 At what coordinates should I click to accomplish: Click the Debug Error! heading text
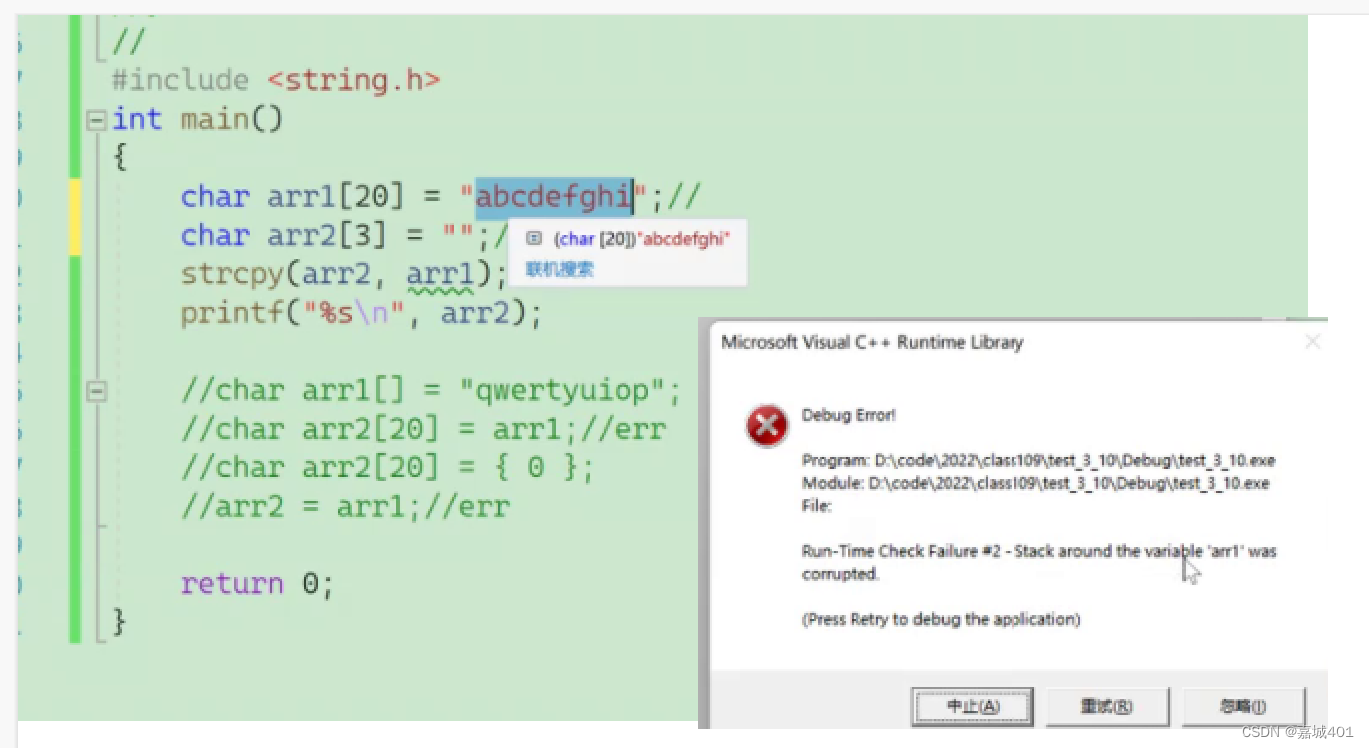coord(849,415)
